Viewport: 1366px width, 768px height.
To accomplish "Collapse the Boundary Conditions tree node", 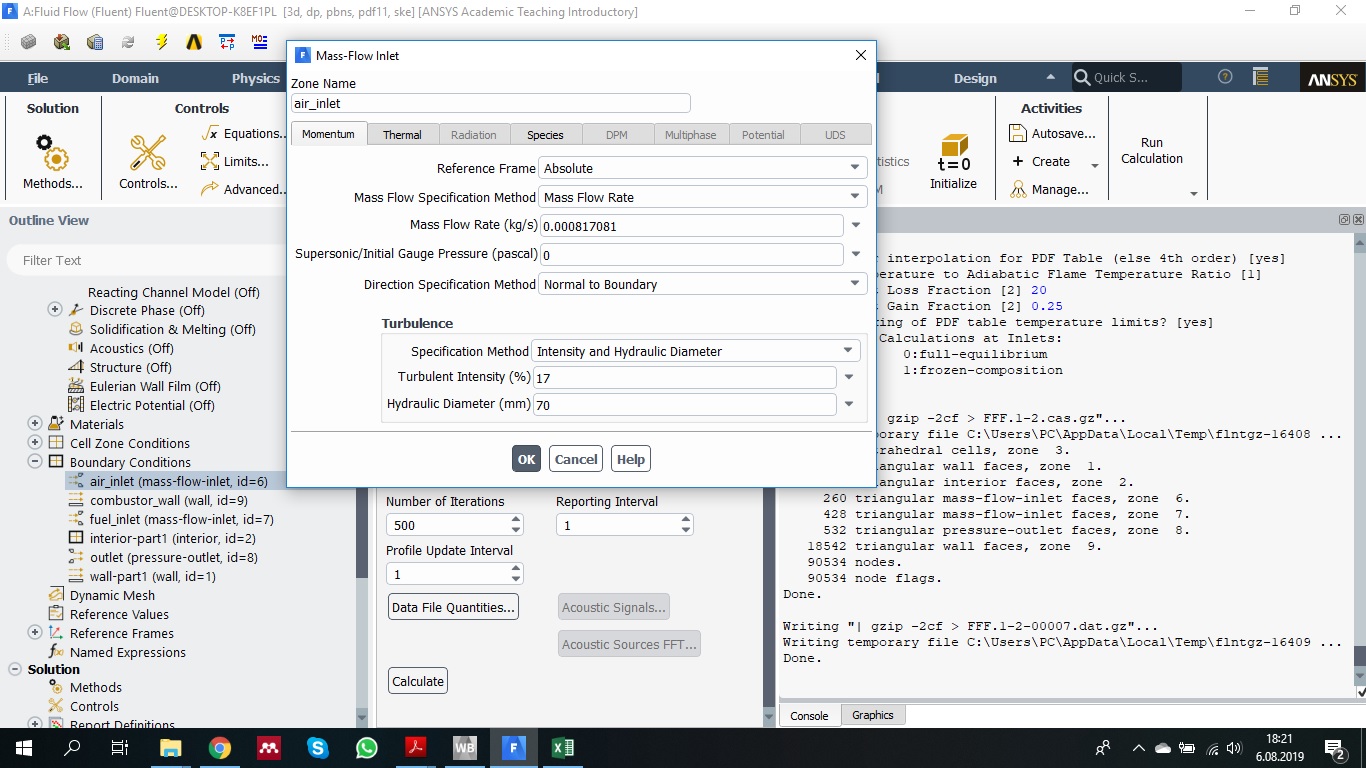I will point(35,462).
